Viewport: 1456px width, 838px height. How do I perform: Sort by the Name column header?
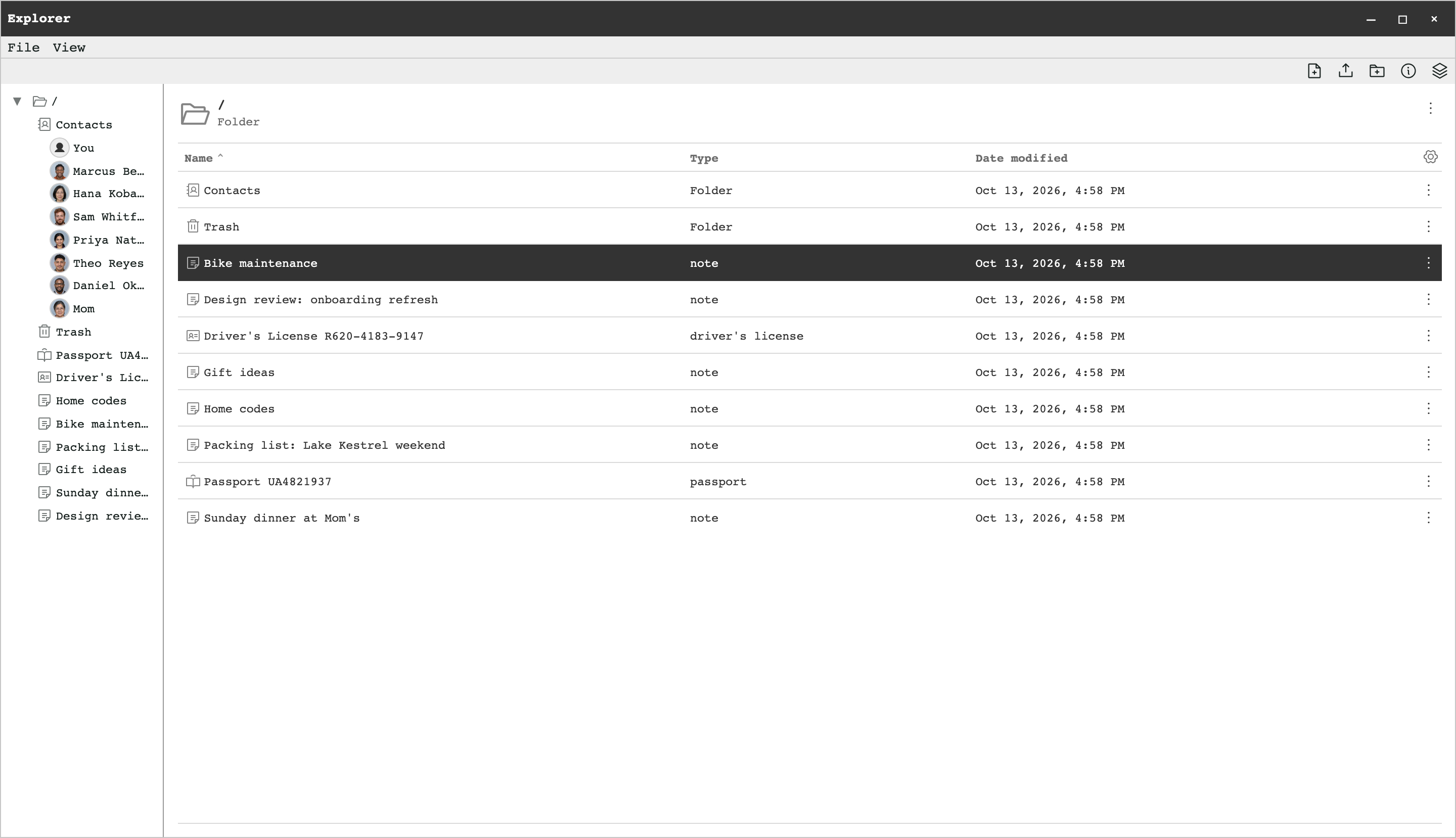[x=199, y=158]
